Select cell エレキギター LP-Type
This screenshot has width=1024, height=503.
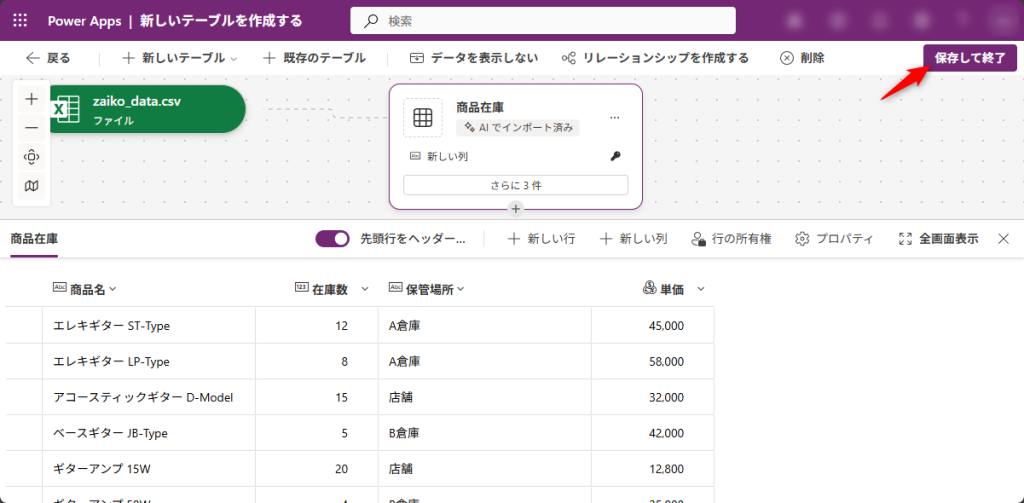click(x=149, y=361)
